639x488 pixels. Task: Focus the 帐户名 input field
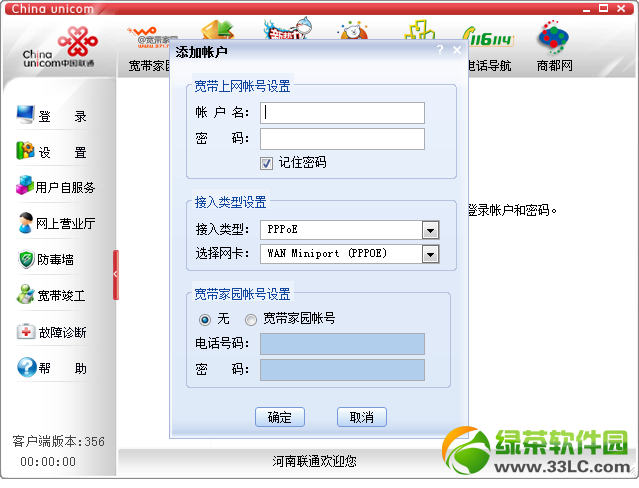point(342,113)
